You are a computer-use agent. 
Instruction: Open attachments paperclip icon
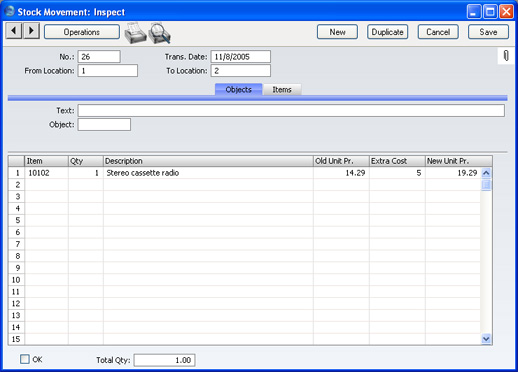point(506,56)
